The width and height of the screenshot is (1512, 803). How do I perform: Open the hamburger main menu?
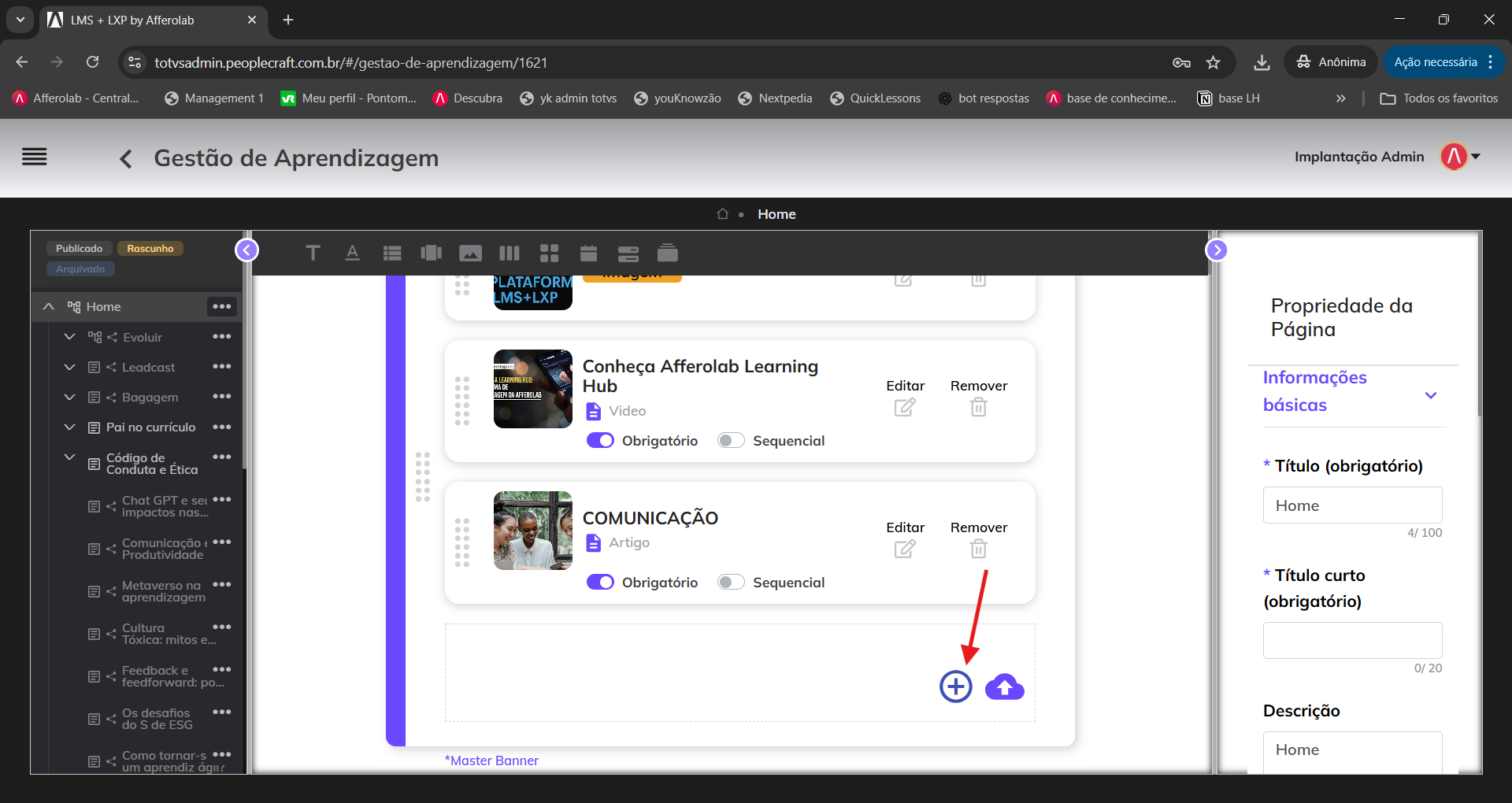coord(35,157)
